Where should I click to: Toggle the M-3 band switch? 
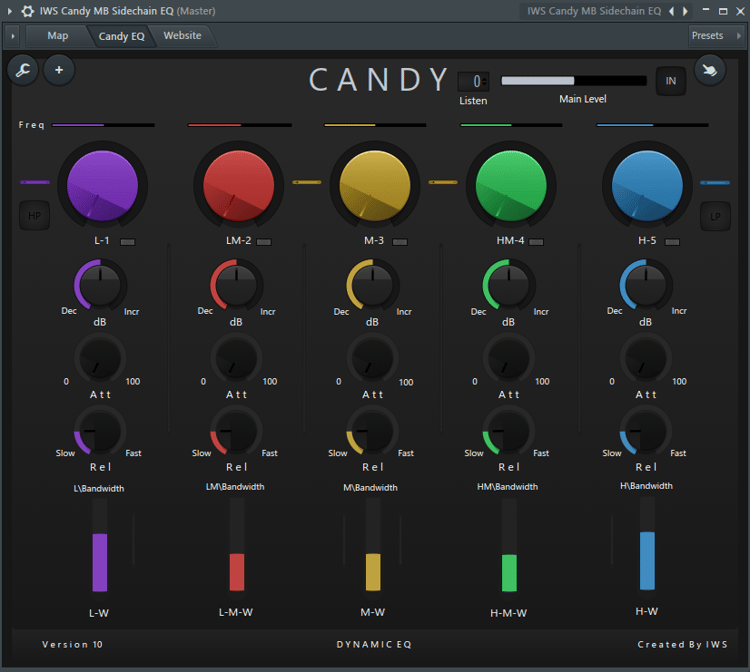pyautogui.click(x=400, y=242)
